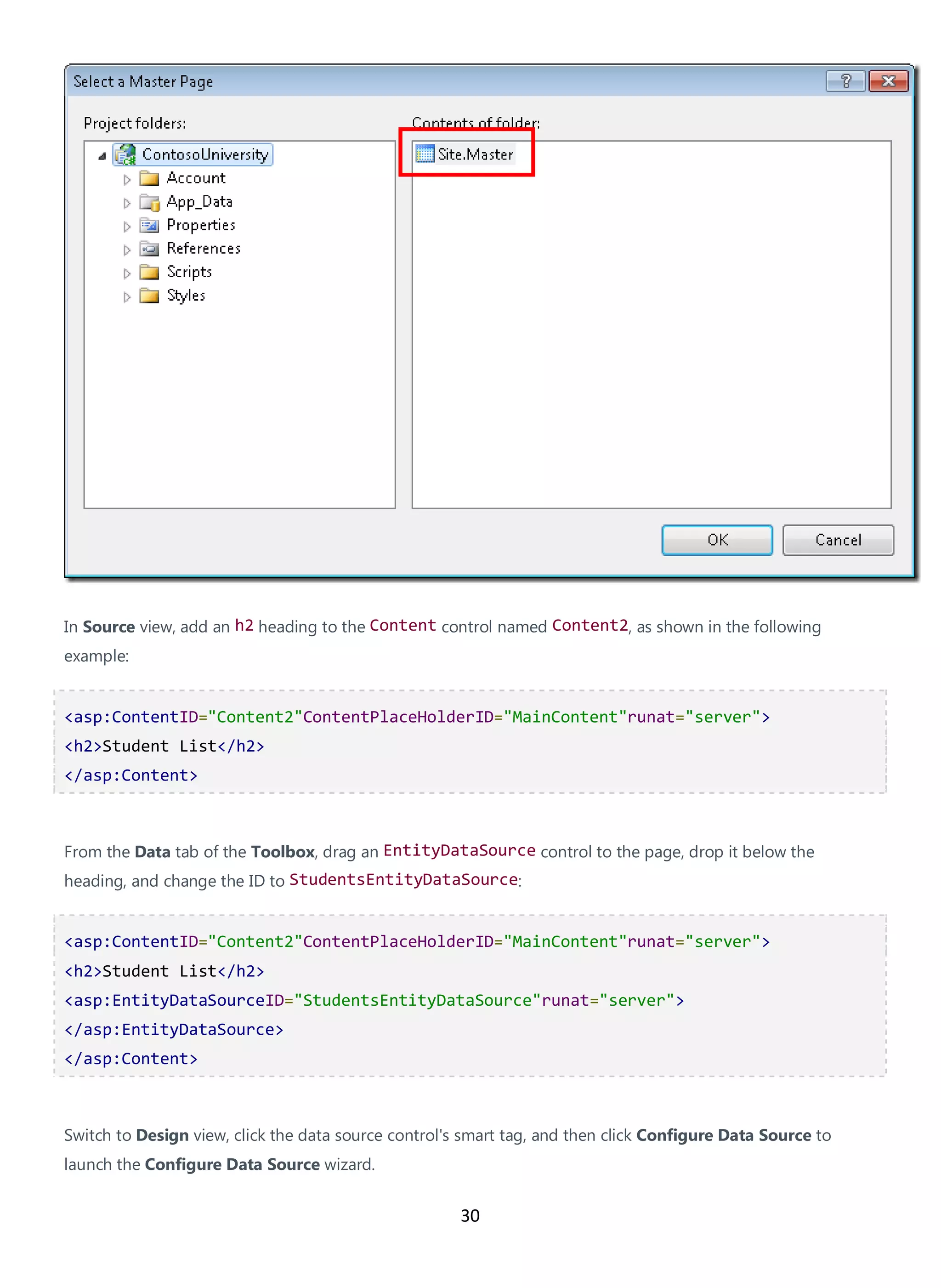Confirm with the OK button
This screenshot has height=1288, width=941.
point(717,540)
